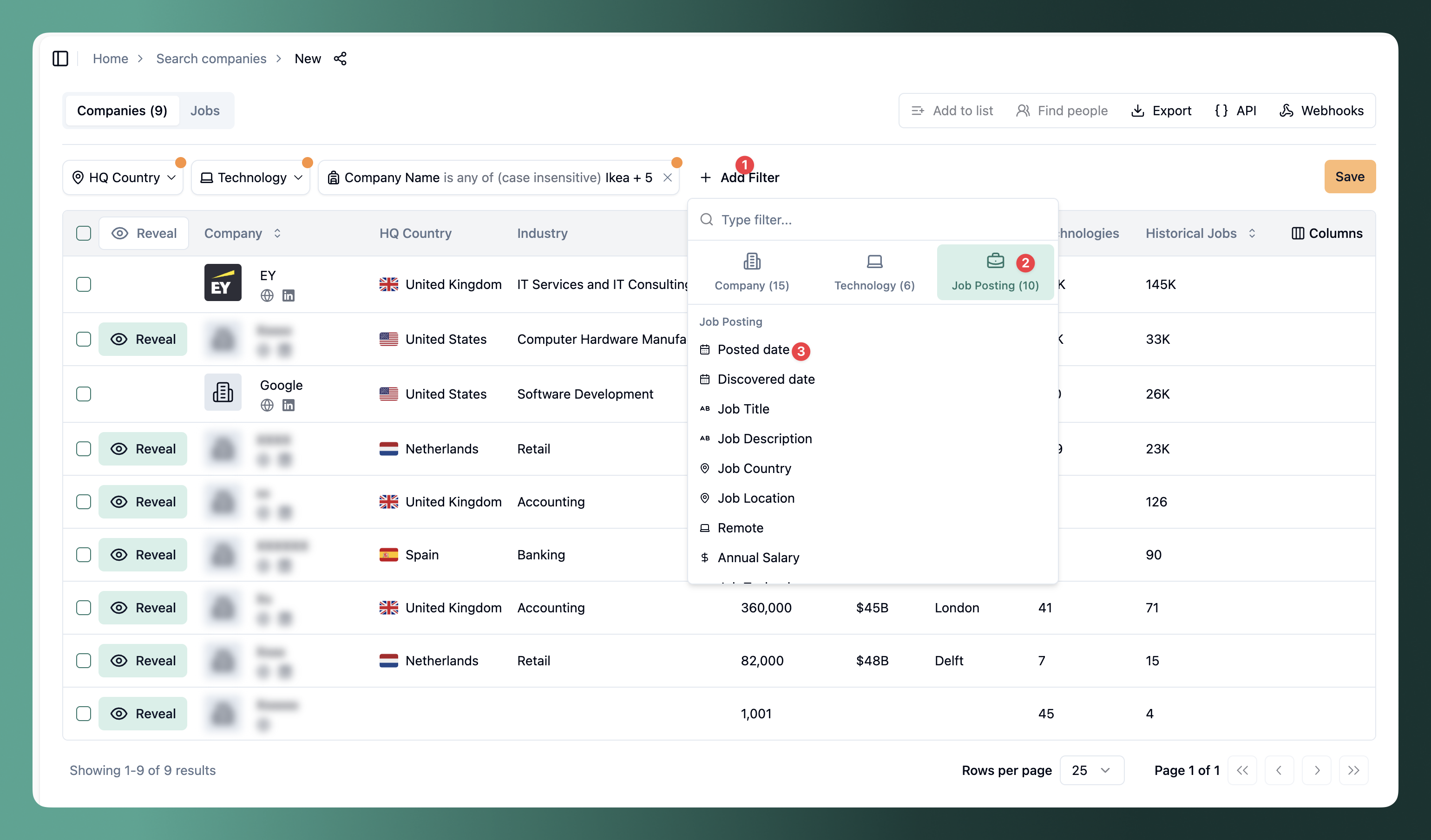Select Posted date from Job Posting filters
Viewport: 1431px width, 840px height.
tap(753, 350)
